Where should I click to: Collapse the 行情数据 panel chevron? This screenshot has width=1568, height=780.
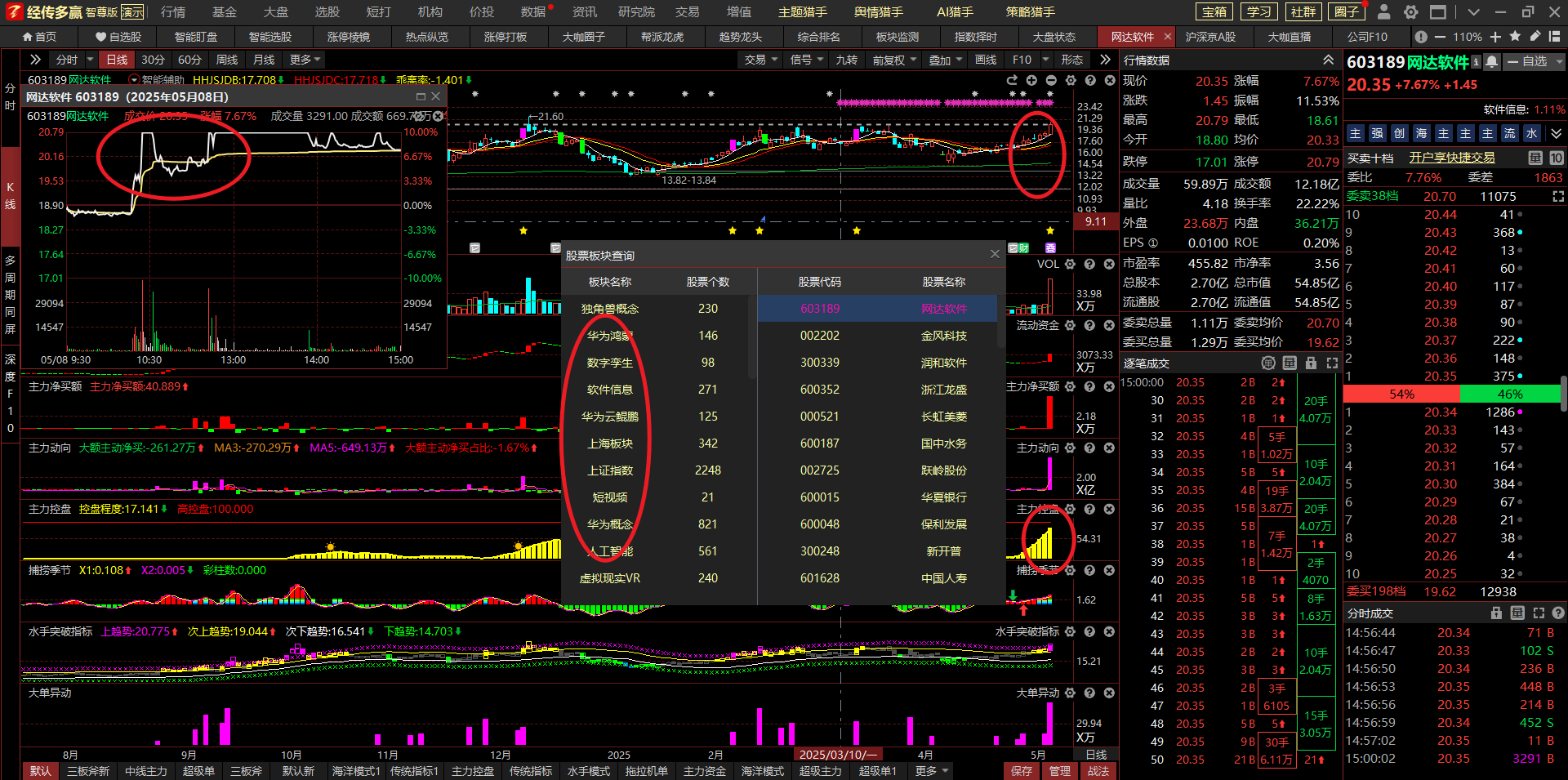[1329, 60]
